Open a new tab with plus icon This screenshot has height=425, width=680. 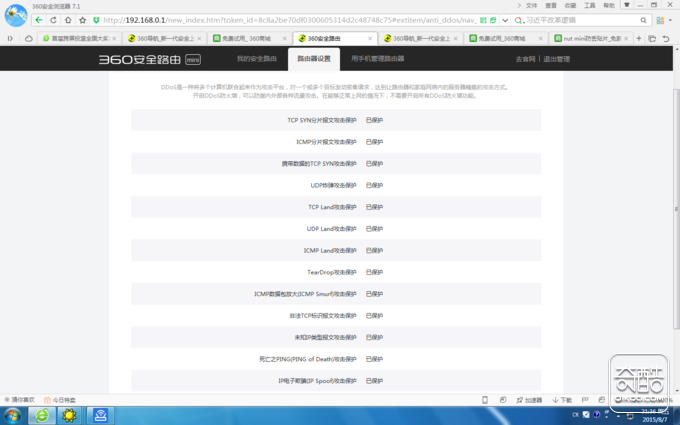click(x=638, y=39)
